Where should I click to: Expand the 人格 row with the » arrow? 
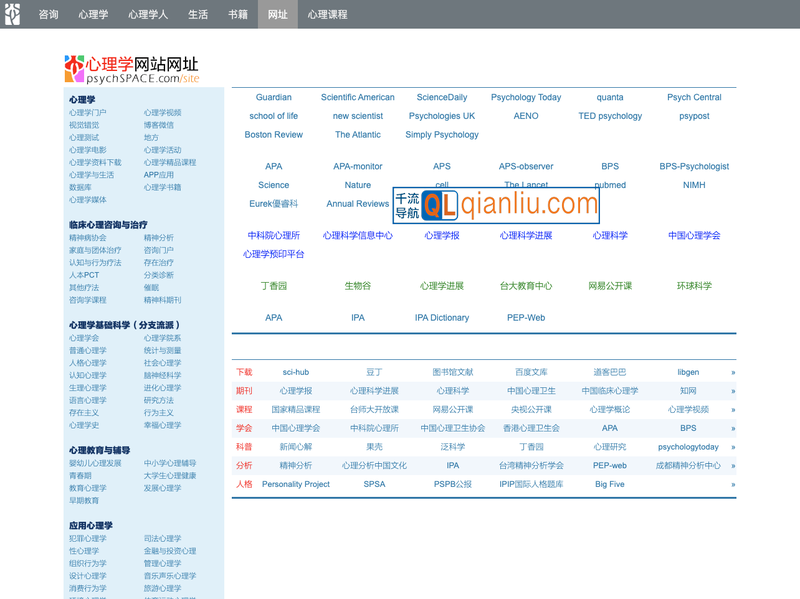732,485
